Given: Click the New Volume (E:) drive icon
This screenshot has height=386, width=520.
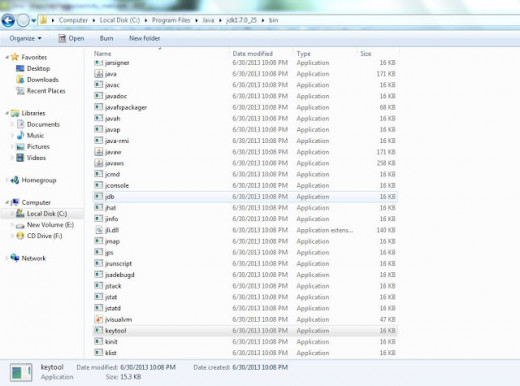Looking at the screenshot, I should (x=20, y=225).
